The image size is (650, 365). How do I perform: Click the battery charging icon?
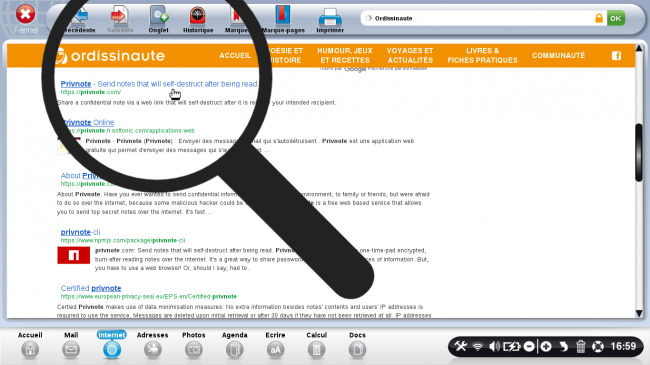pyautogui.click(x=512, y=346)
